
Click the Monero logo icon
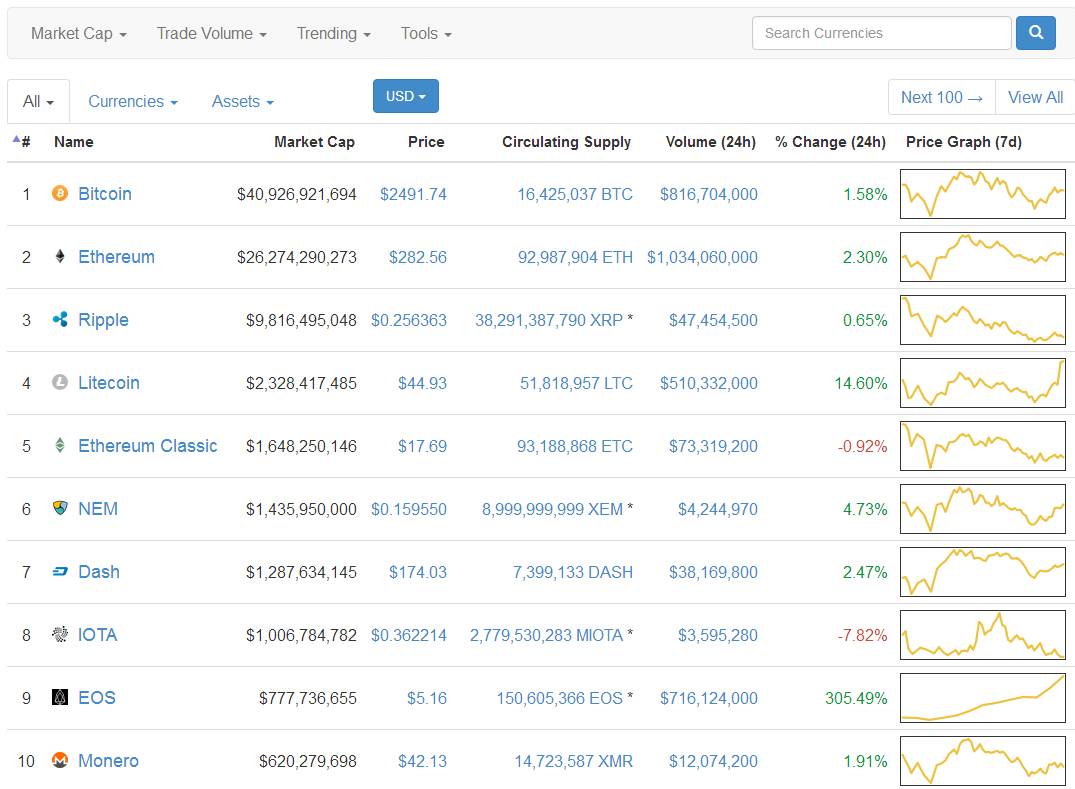pos(60,760)
